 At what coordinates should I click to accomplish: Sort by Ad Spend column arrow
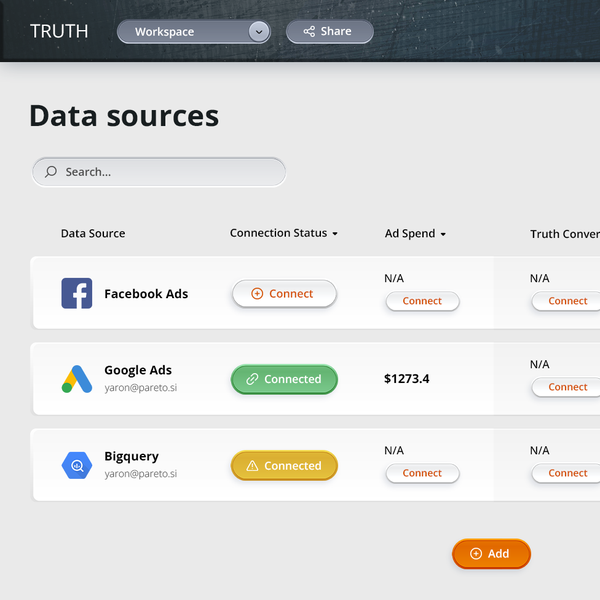coord(443,234)
